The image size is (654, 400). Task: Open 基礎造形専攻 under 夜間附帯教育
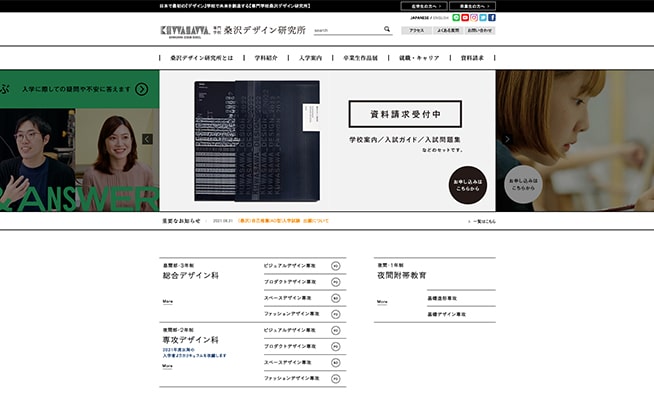tap(441, 298)
